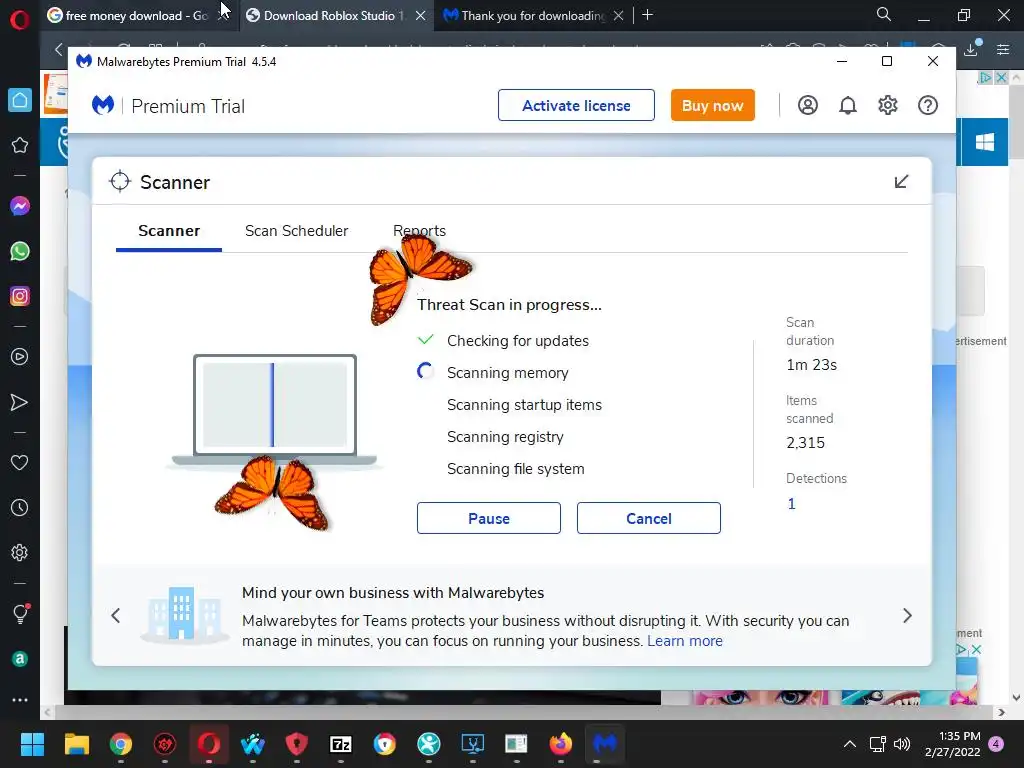Pause the threat scan

[x=488, y=518]
